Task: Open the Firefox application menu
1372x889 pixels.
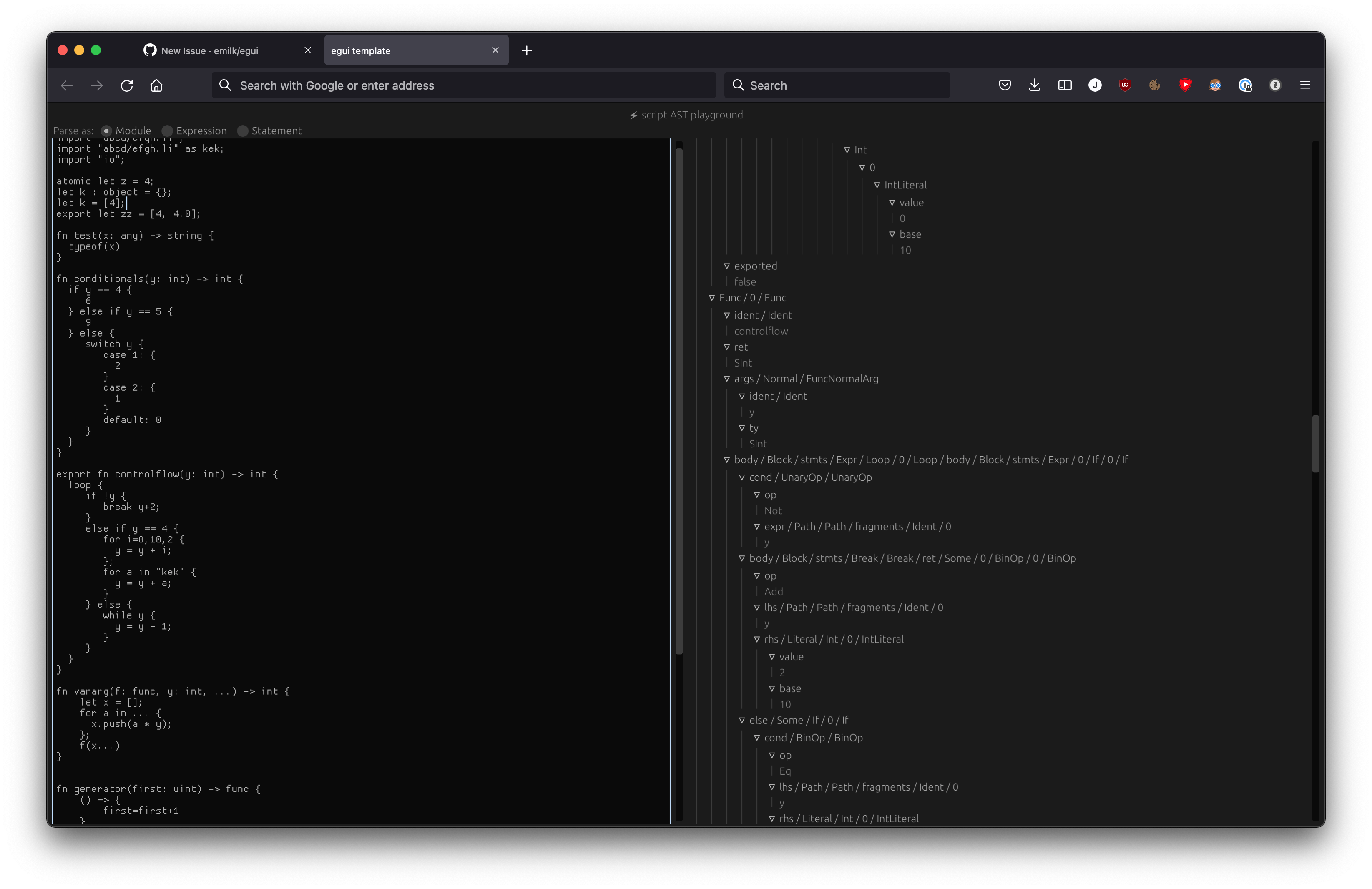Action: pyautogui.click(x=1306, y=85)
